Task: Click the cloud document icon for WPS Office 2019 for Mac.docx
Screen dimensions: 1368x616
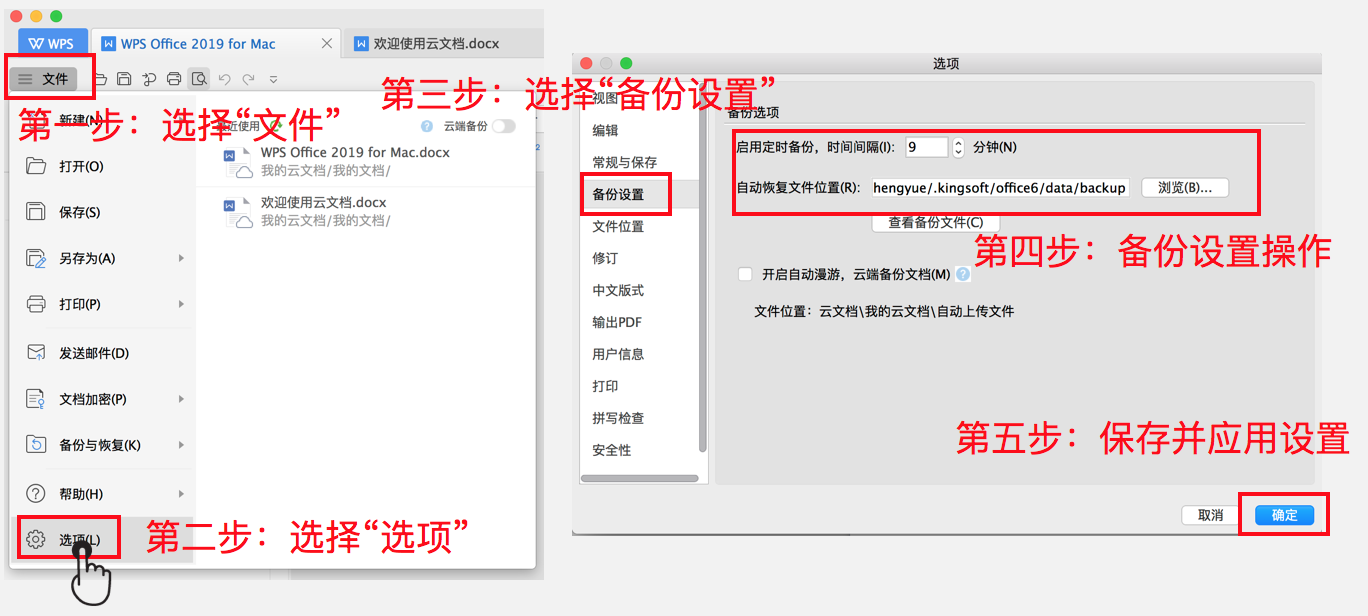Action: pos(237,163)
